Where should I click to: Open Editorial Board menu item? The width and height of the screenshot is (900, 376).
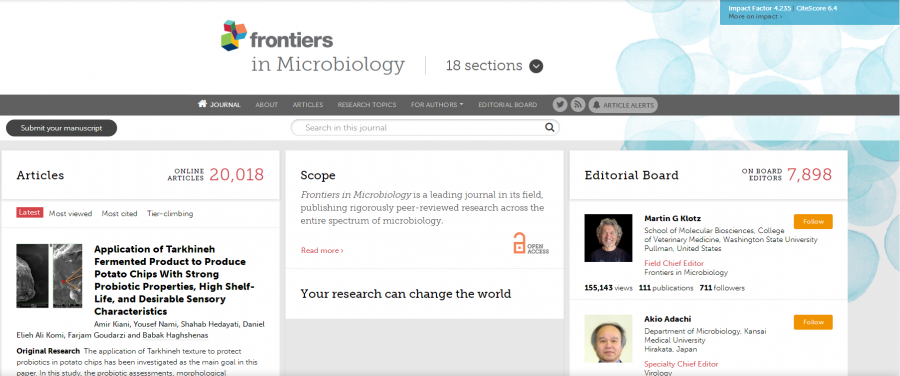[507, 105]
